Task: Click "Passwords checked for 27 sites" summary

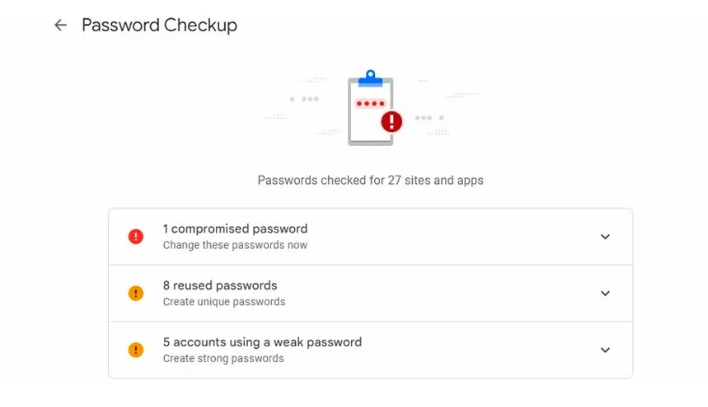Action: pos(370,181)
